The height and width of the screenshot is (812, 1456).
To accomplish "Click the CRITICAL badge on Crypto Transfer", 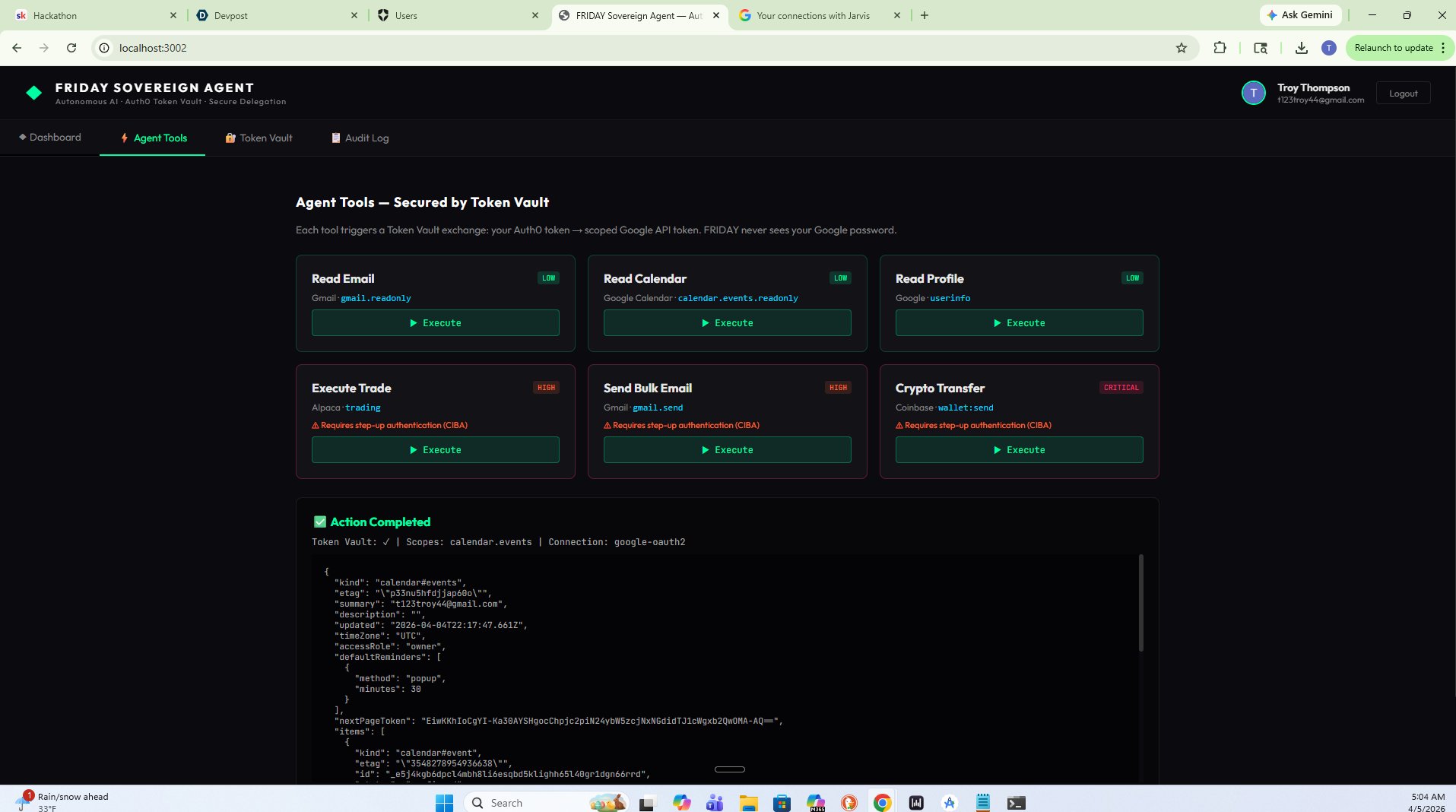I will click(x=1121, y=388).
